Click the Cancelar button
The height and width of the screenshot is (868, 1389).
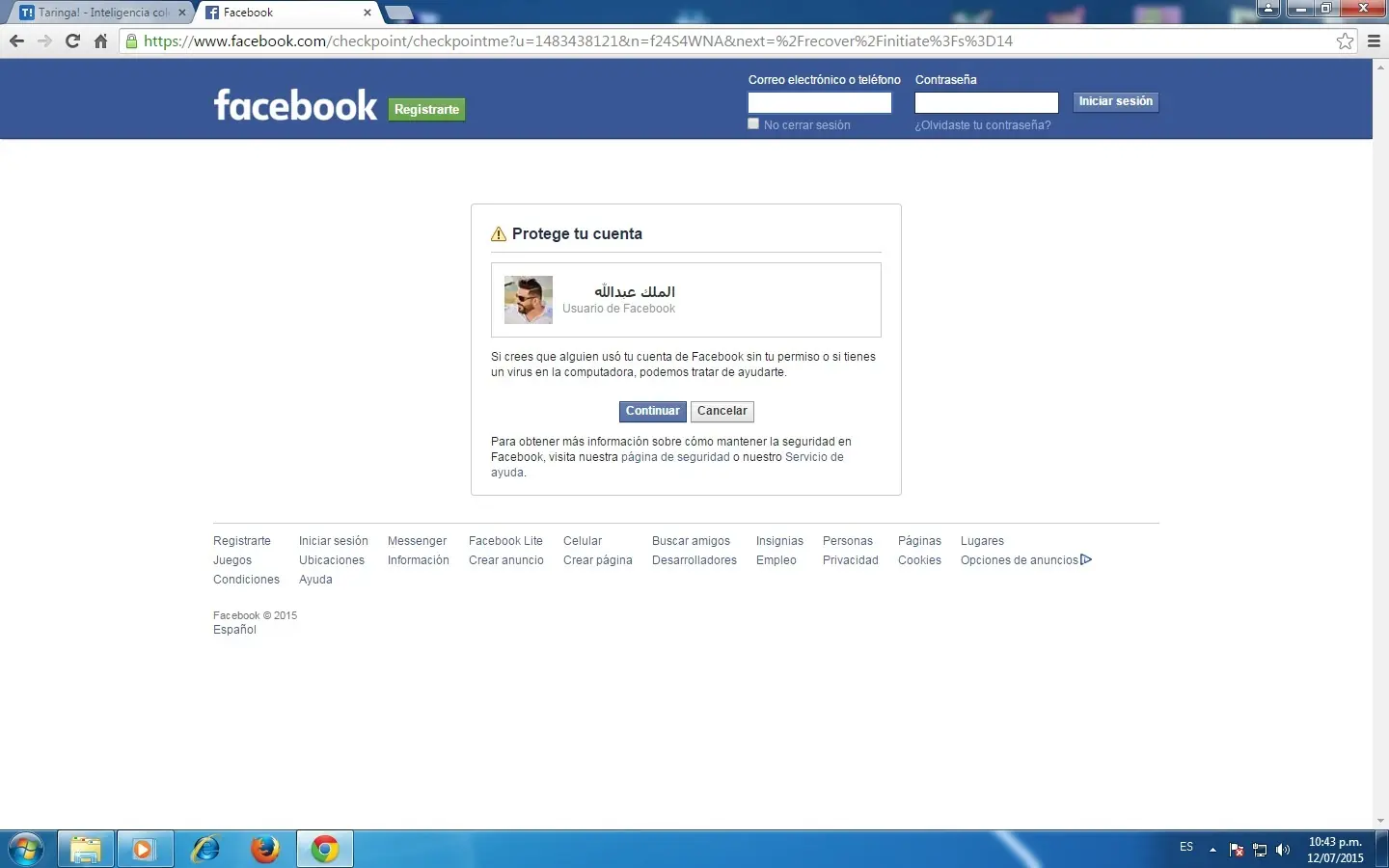point(722,411)
